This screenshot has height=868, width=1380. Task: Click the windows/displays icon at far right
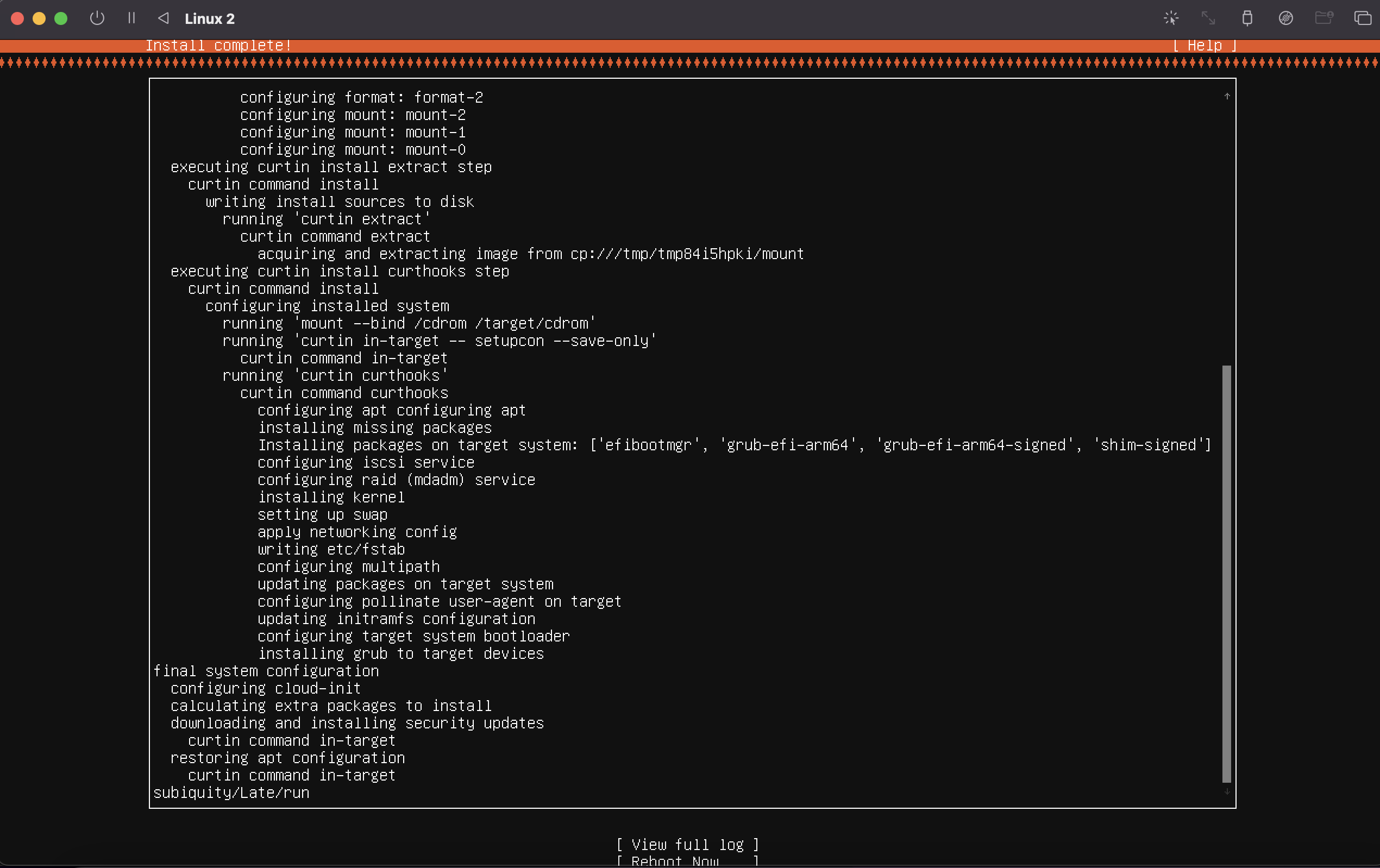[1362, 18]
